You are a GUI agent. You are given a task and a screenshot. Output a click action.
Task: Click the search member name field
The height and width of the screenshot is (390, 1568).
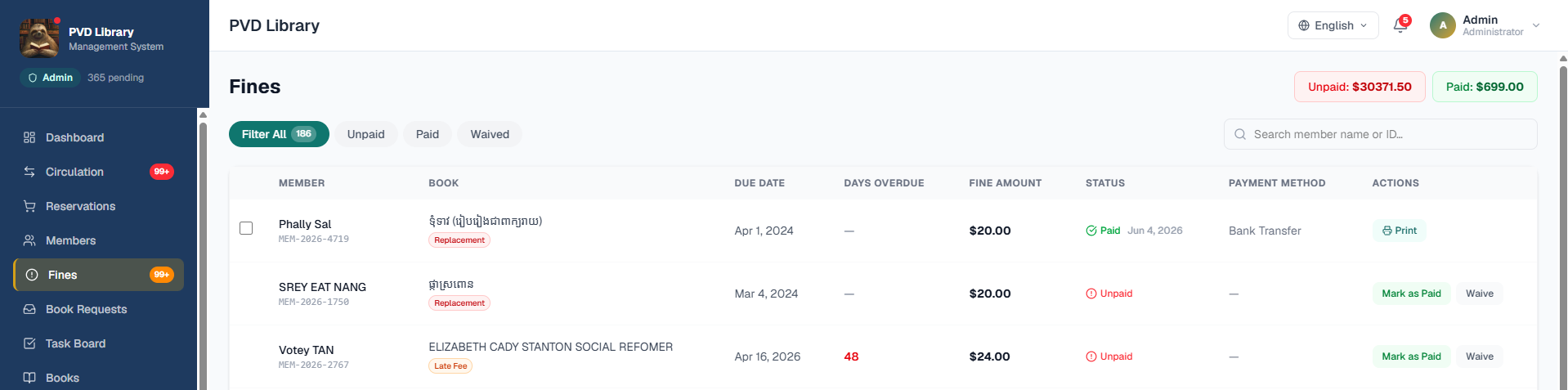click(x=1380, y=134)
